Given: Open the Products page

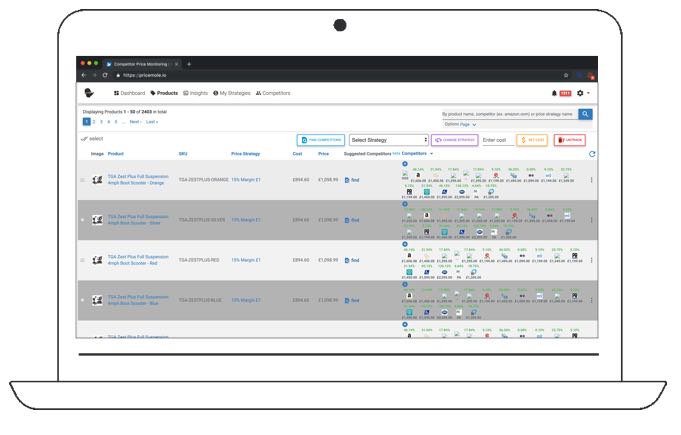Looking at the screenshot, I should click(164, 93).
